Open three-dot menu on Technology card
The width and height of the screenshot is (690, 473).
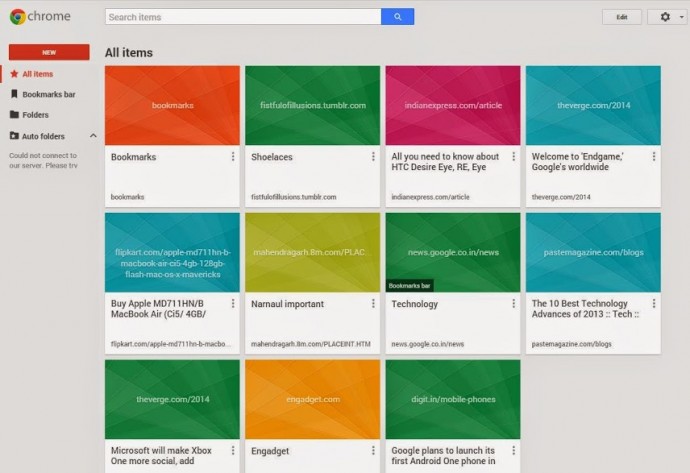pyautogui.click(x=513, y=303)
